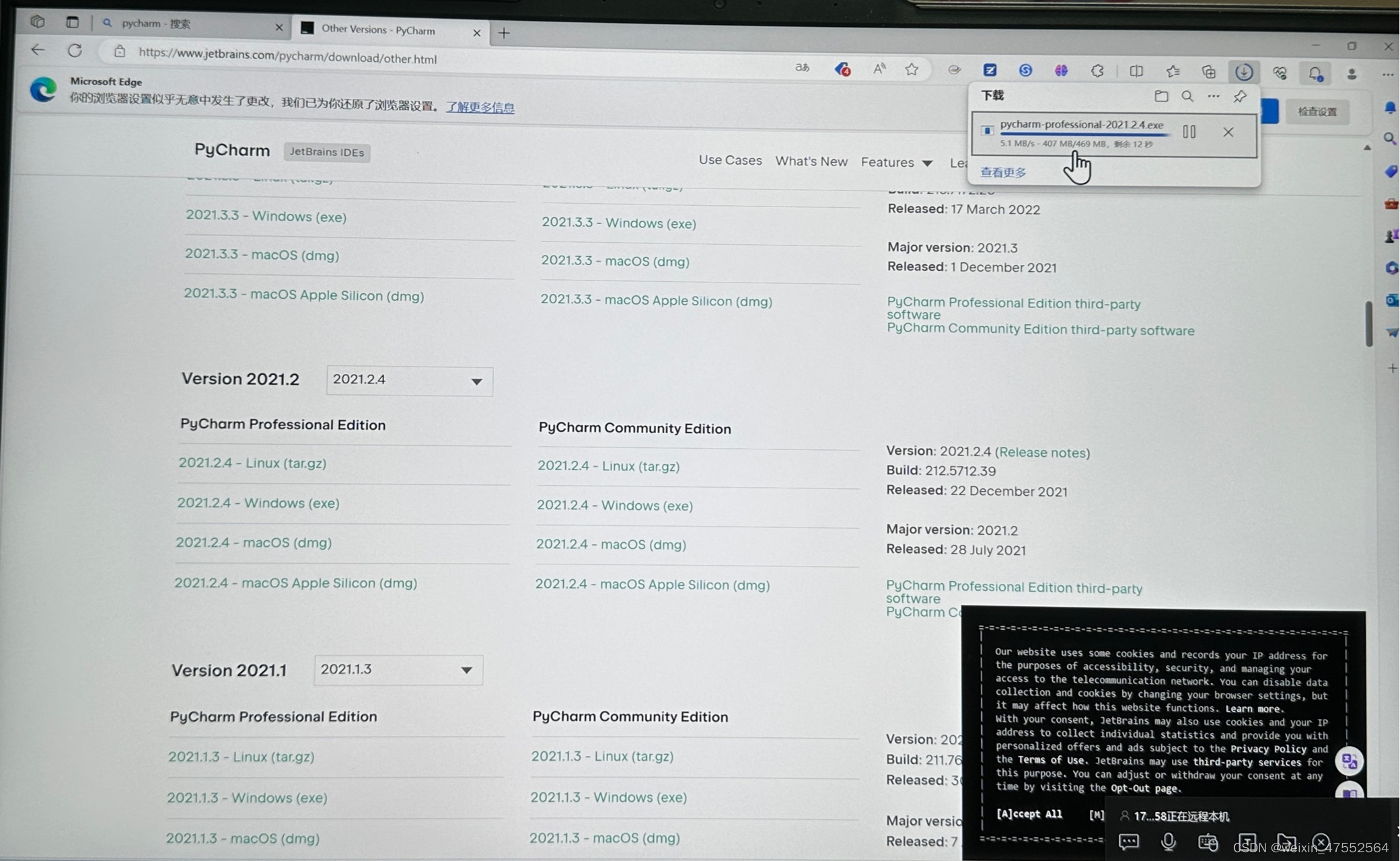The height and width of the screenshot is (861, 1400).
Task: Go back using the browser back arrow
Action: point(38,50)
